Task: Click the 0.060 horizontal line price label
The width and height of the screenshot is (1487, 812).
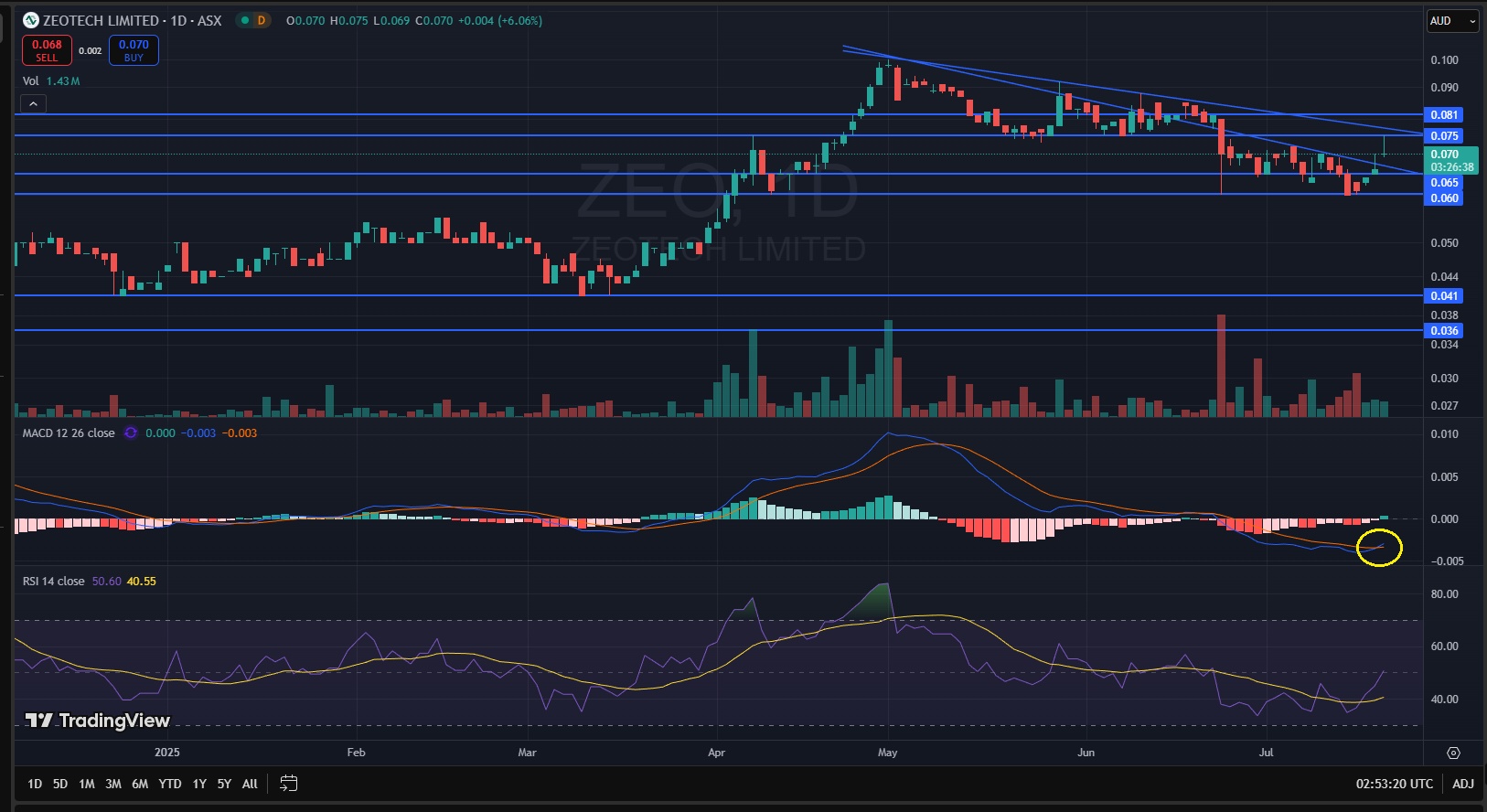Action: (x=1444, y=198)
